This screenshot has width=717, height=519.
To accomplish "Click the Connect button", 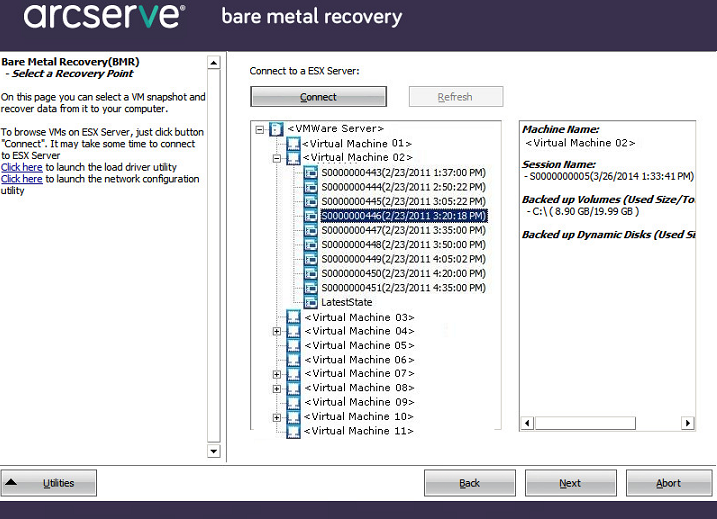I will tap(318, 97).
